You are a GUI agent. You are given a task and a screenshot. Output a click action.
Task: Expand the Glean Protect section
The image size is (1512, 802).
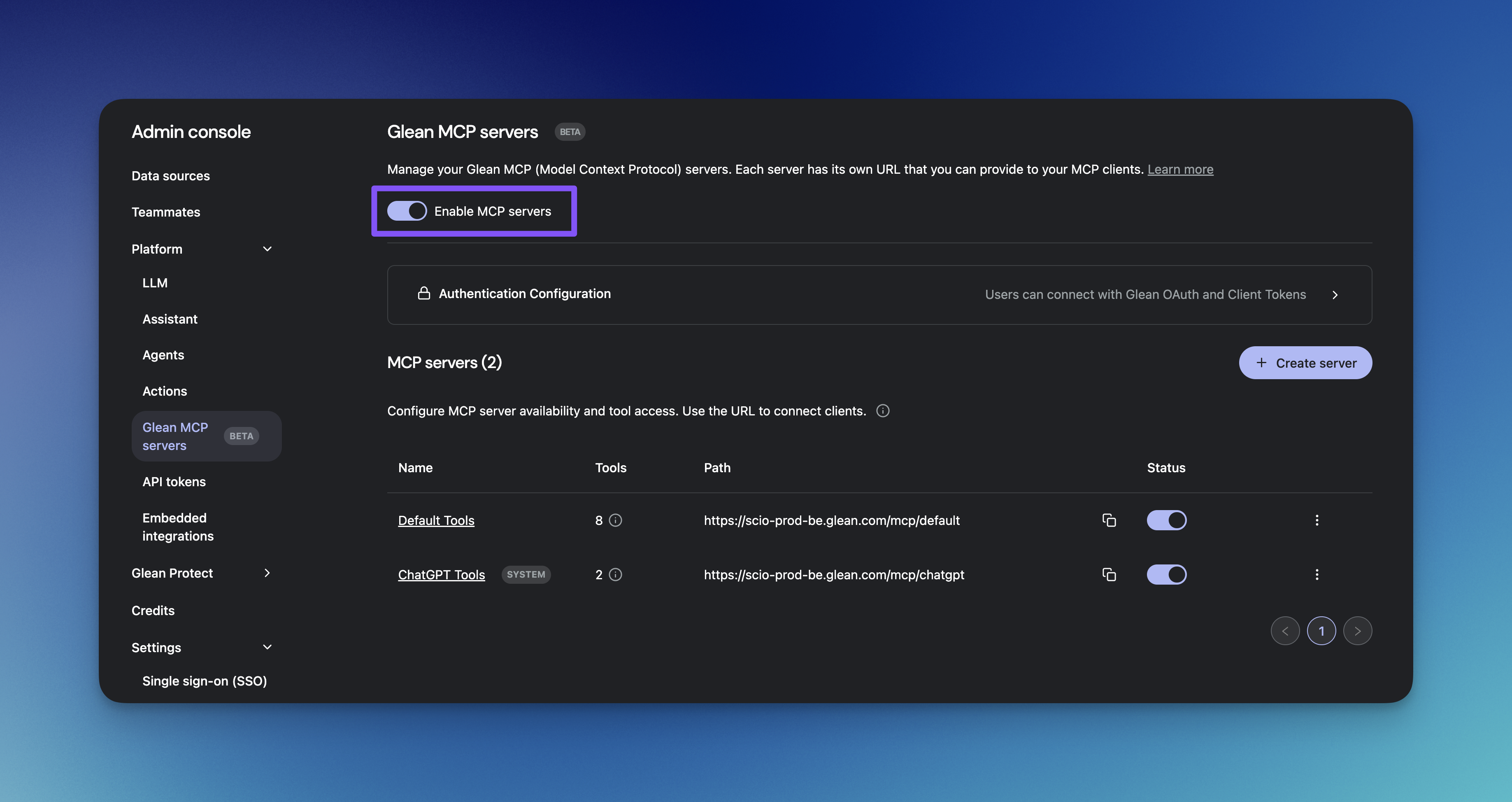267,573
